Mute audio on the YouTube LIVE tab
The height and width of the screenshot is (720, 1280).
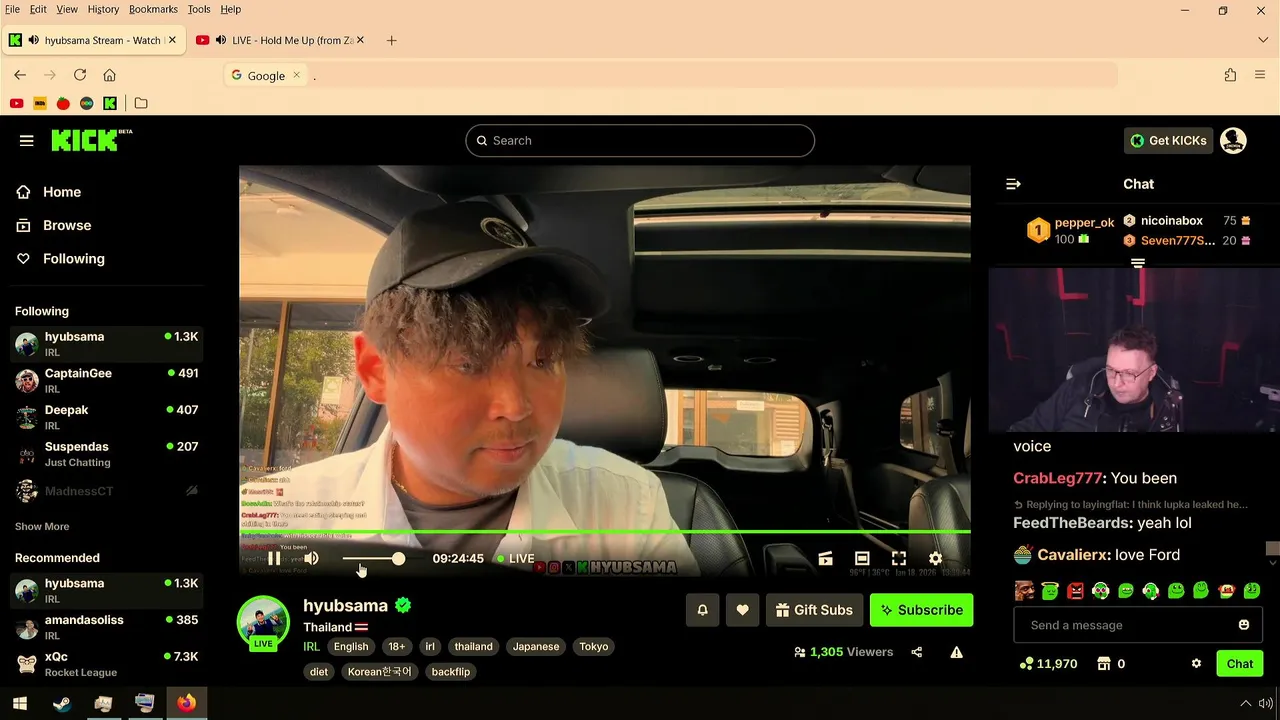click(x=220, y=40)
